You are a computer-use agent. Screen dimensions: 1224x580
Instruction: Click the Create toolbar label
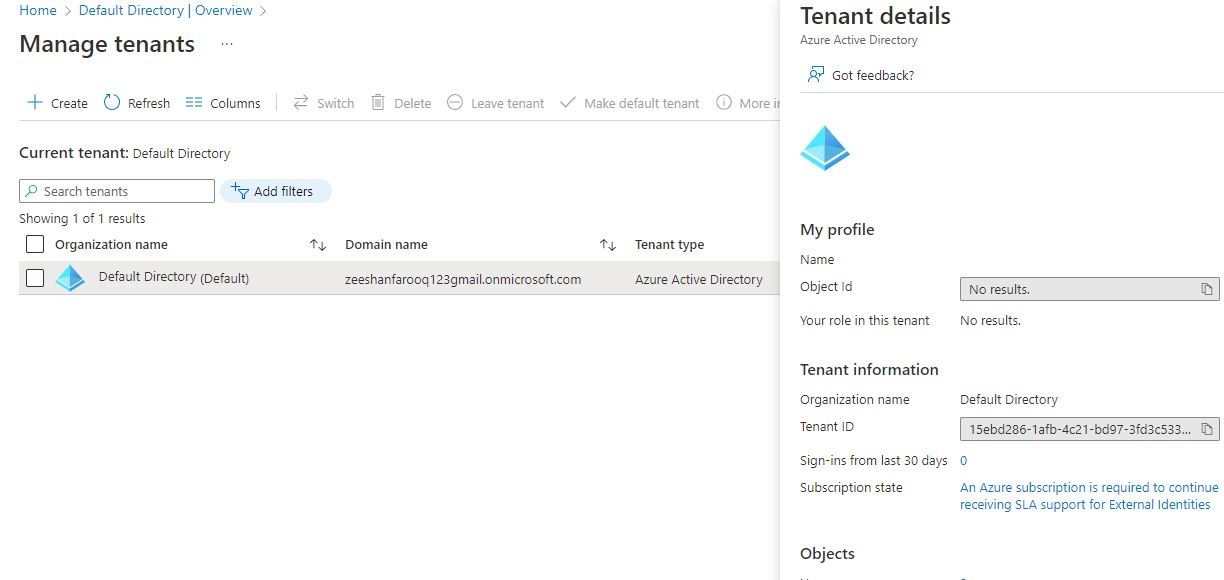click(69, 103)
